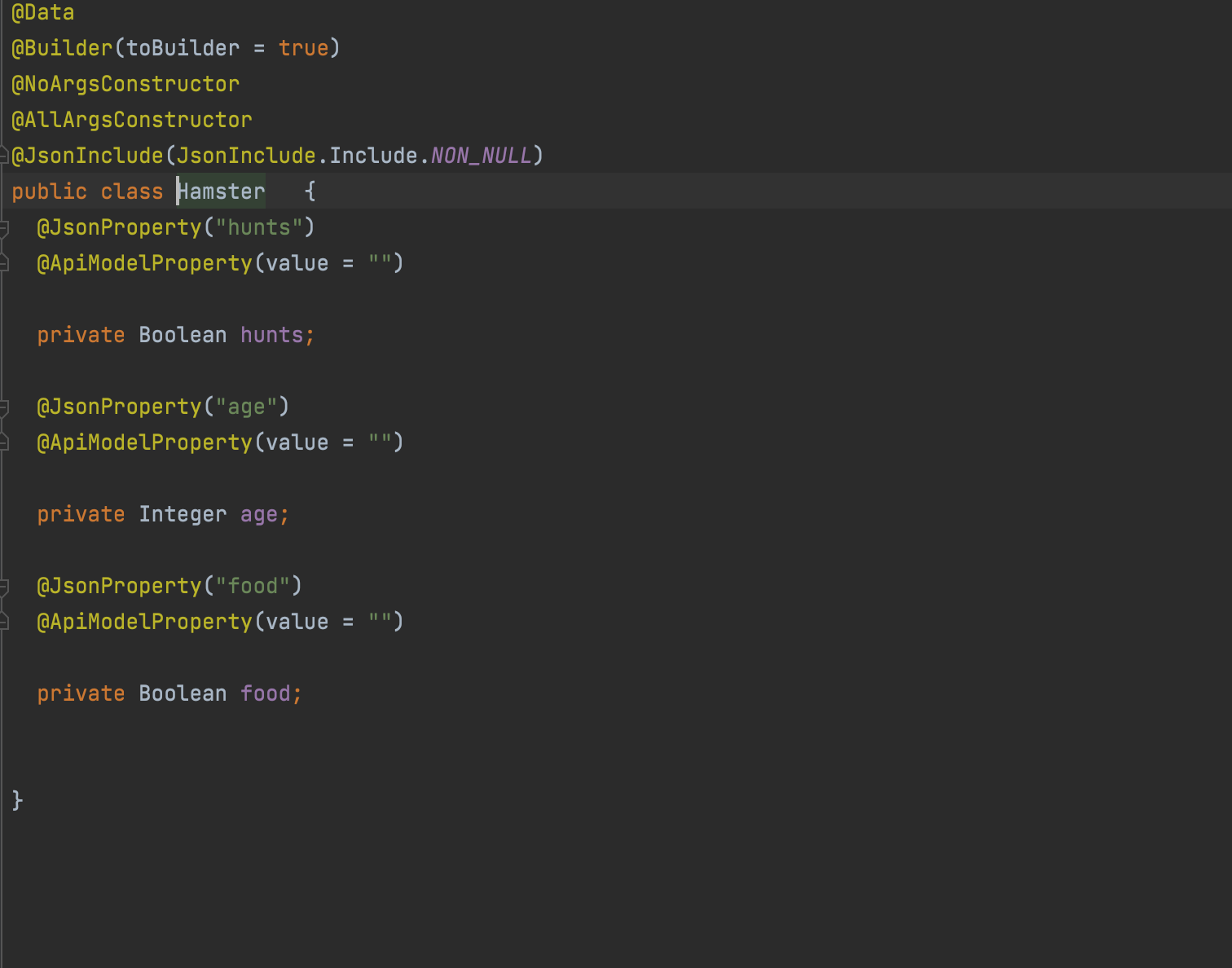Image resolution: width=1232 pixels, height=968 pixels.
Task: Click the "food" string inside @JsonProperty
Action: coord(254,585)
